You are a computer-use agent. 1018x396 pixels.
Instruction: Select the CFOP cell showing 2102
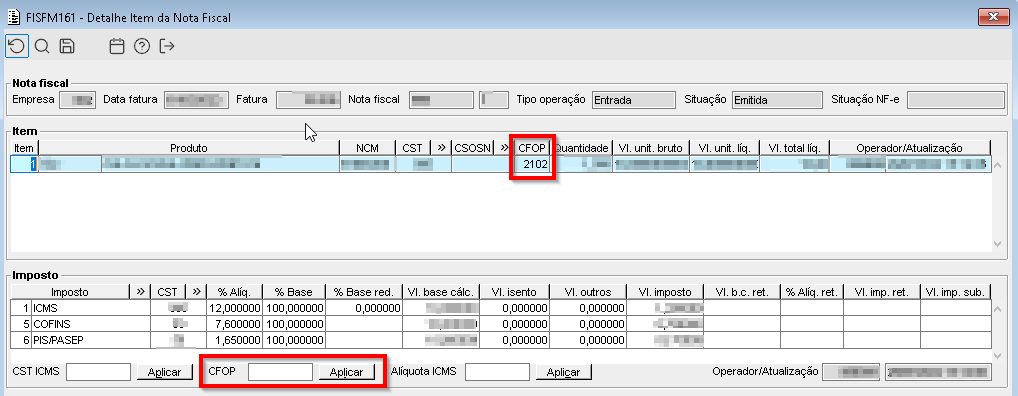[x=531, y=165]
